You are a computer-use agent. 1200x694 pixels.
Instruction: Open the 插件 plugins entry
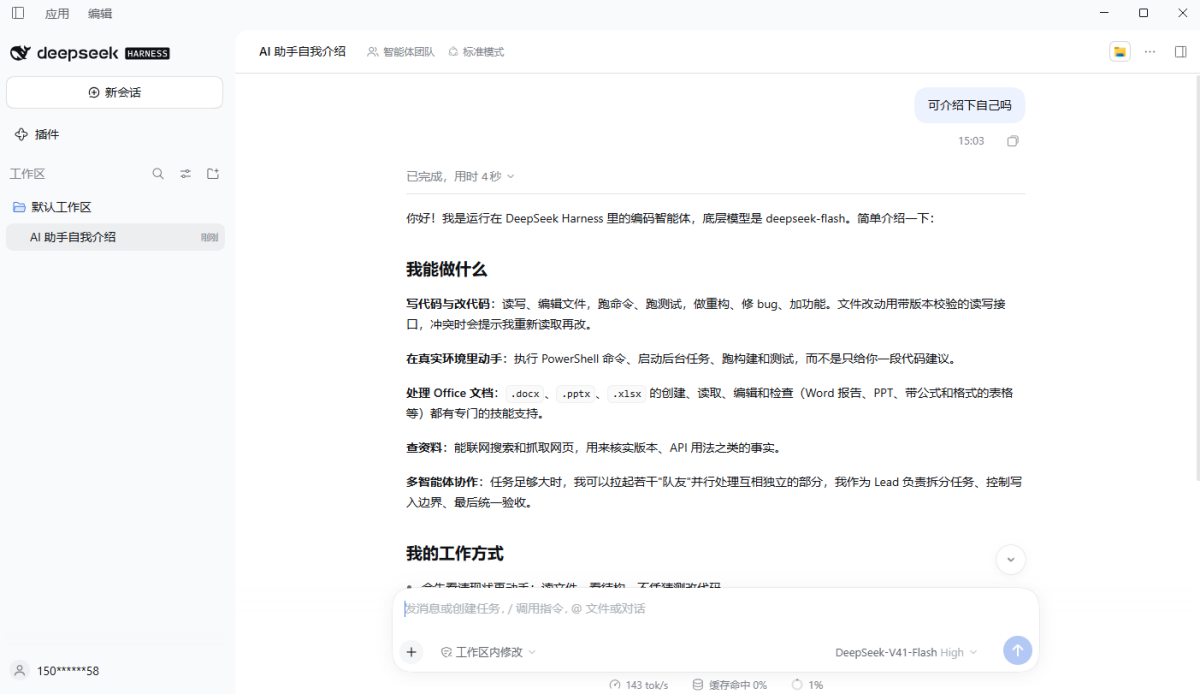(x=37, y=134)
